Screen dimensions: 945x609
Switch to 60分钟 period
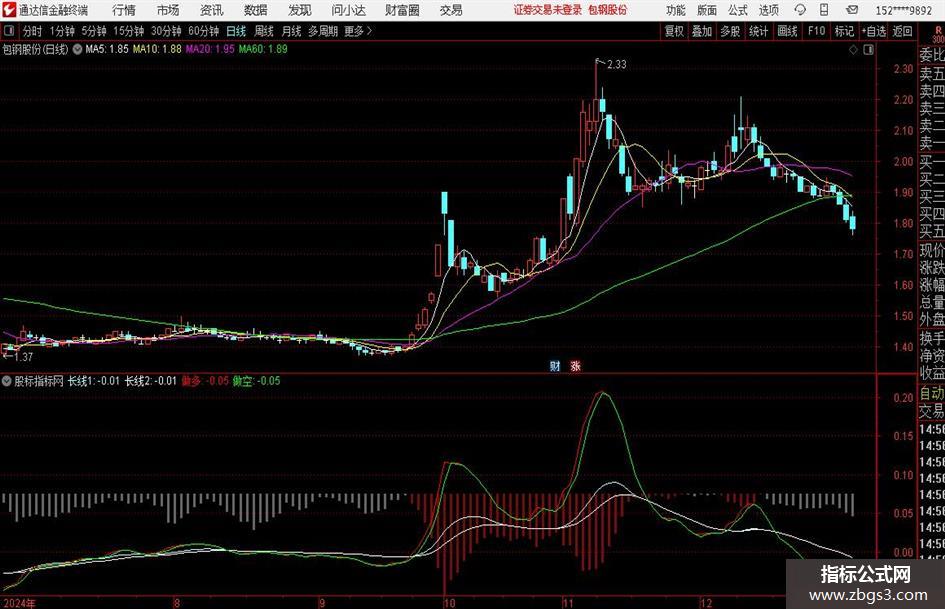(x=203, y=31)
